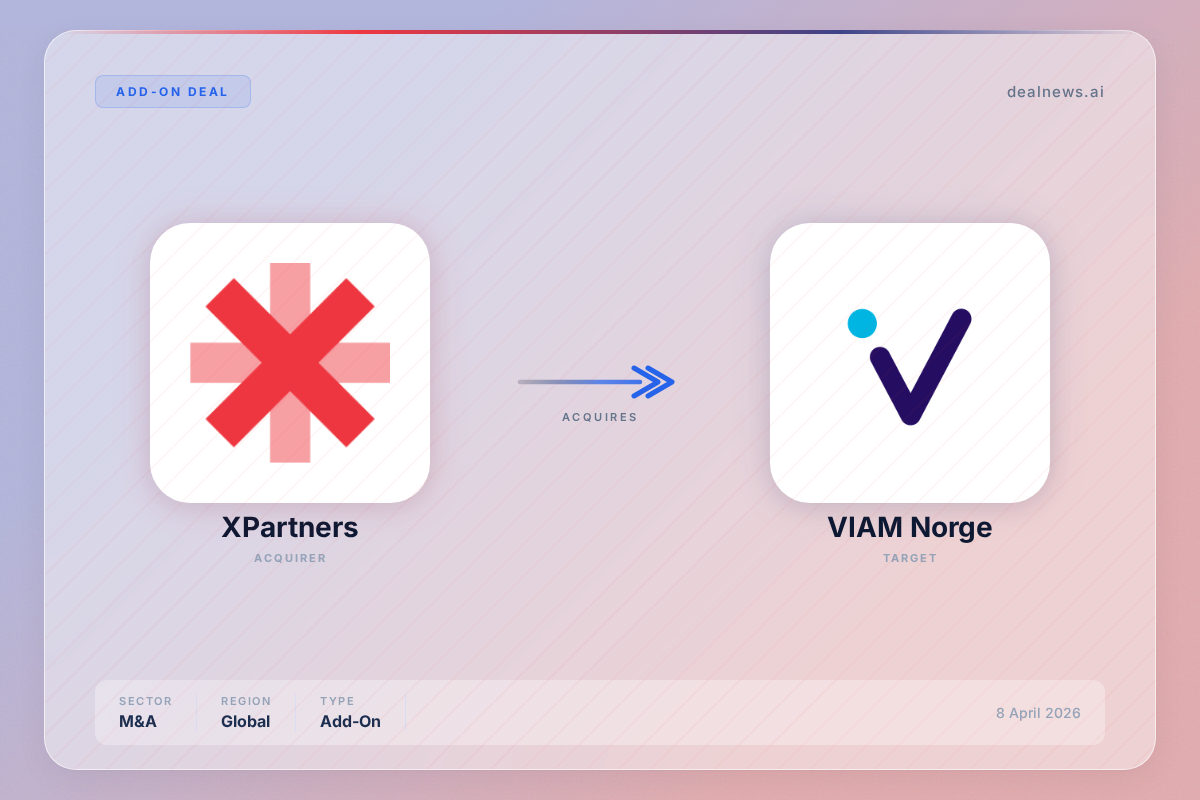The width and height of the screenshot is (1200, 800).
Task: Click the TYPE field label
Action: pyautogui.click(x=337, y=701)
